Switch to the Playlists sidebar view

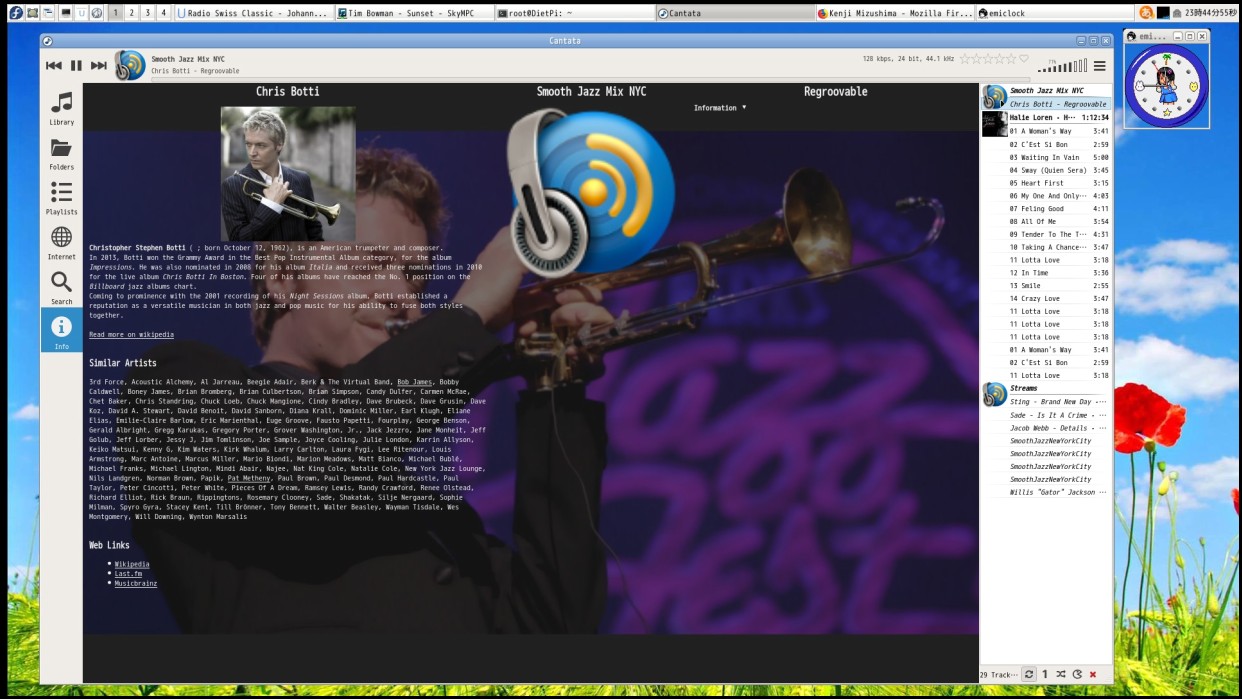click(x=61, y=197)
